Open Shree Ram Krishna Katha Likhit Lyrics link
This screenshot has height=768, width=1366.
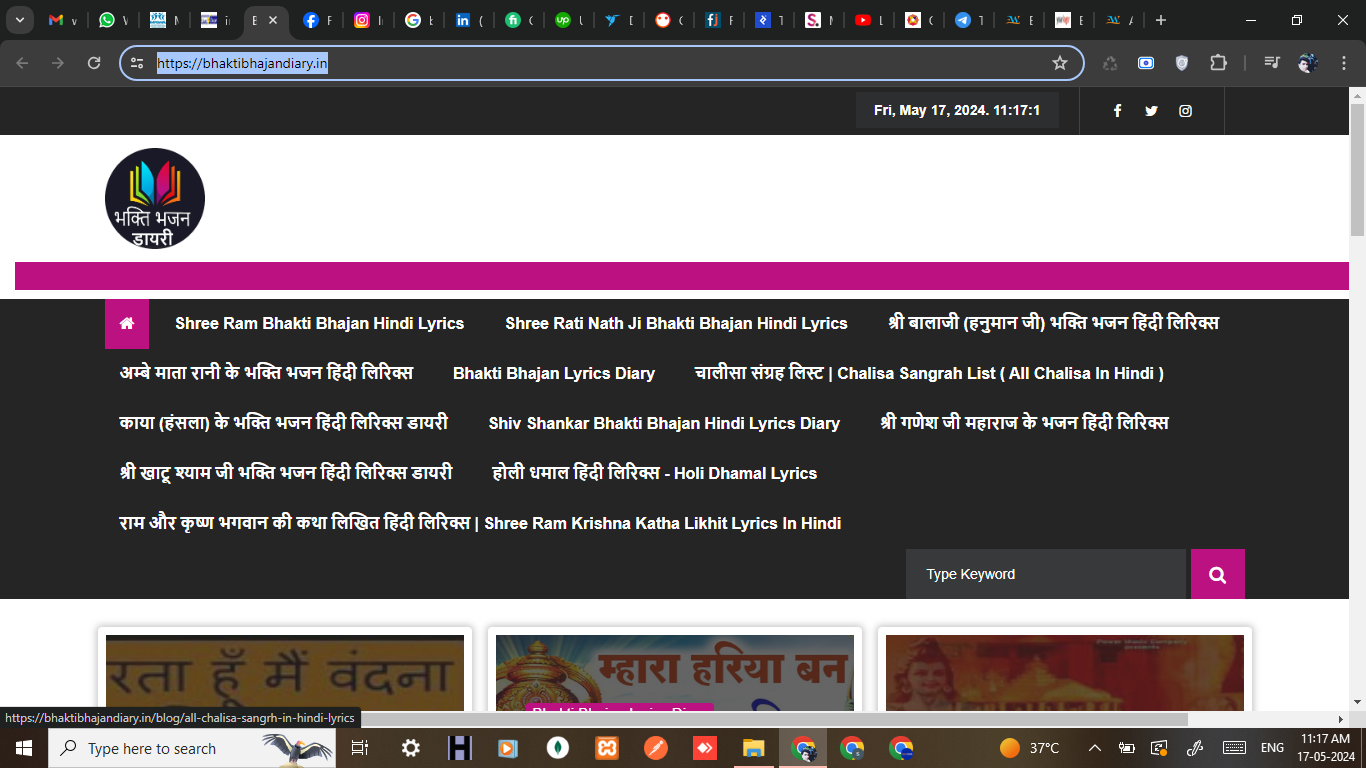point(480,523)
